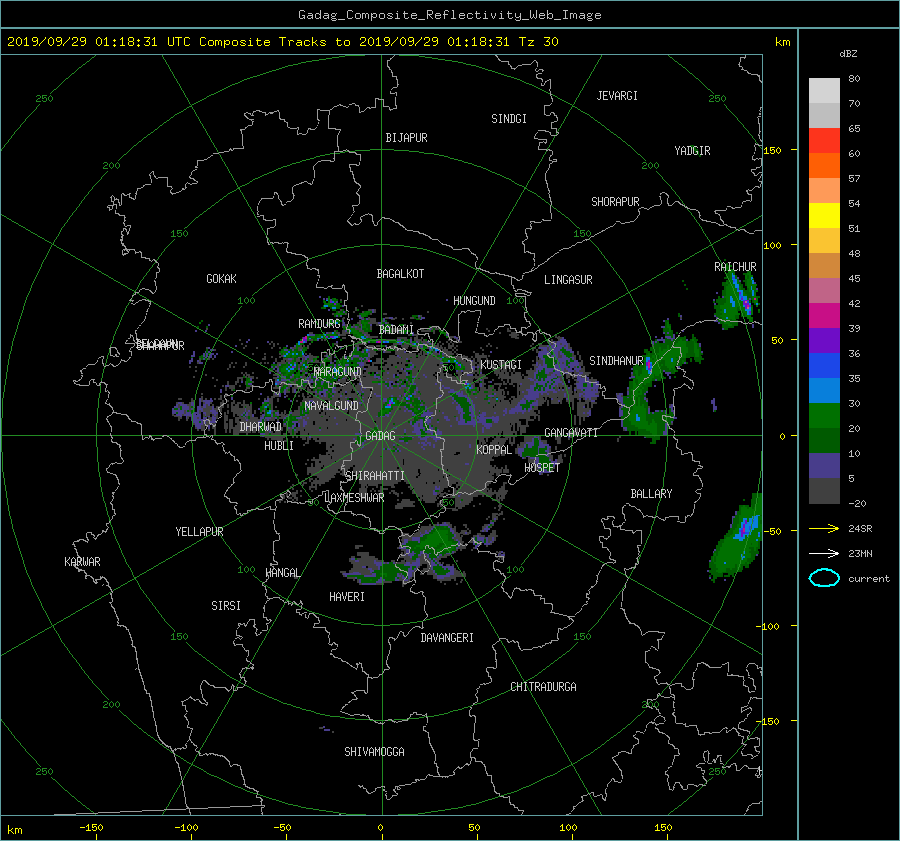This screenshot has width=900, height=841.
Task: Select the light gray 80 dBZ swatch
Action: (x=824, y=91)
